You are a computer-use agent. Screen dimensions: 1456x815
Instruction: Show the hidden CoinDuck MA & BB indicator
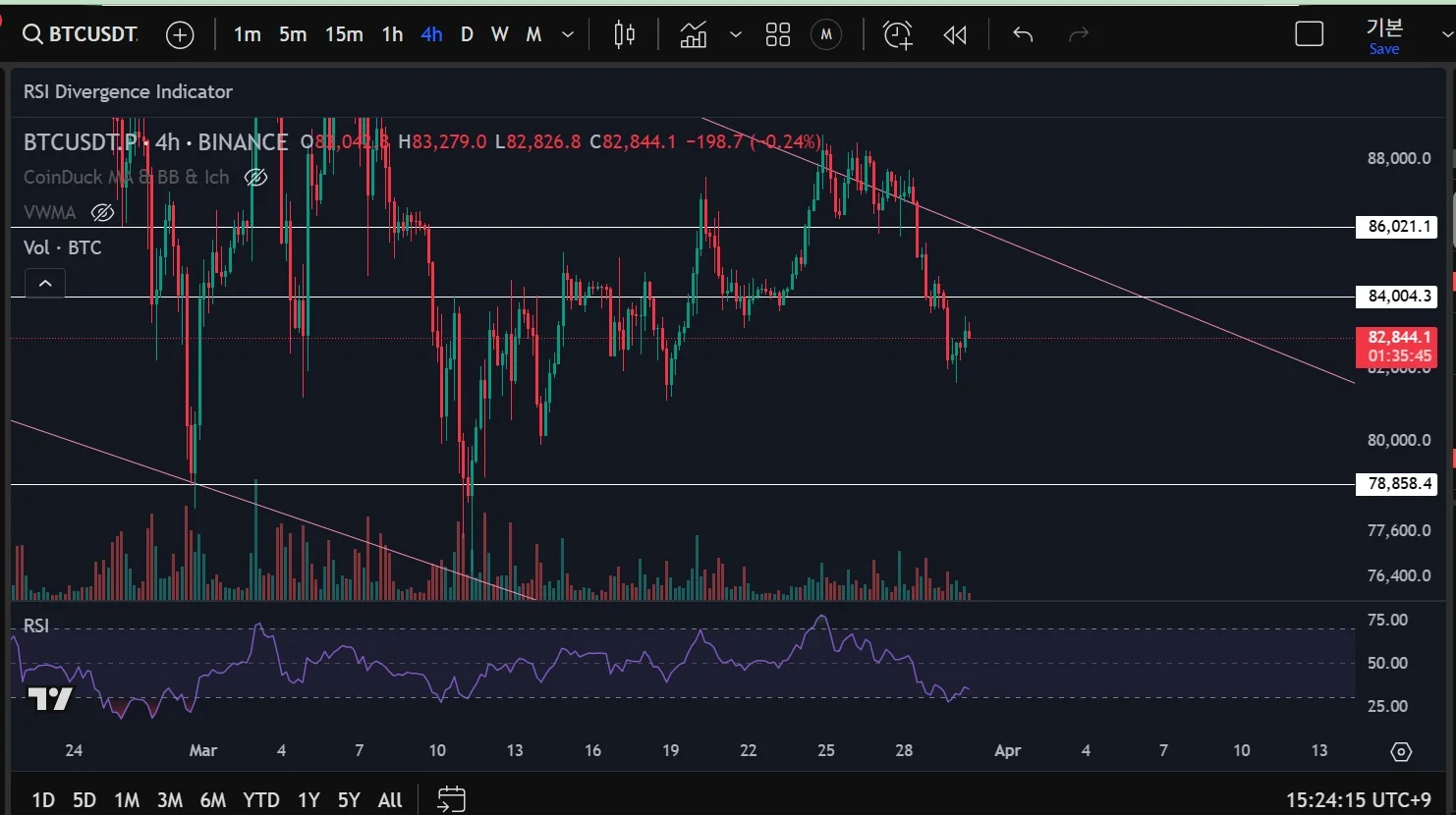(x=255, y=177)
